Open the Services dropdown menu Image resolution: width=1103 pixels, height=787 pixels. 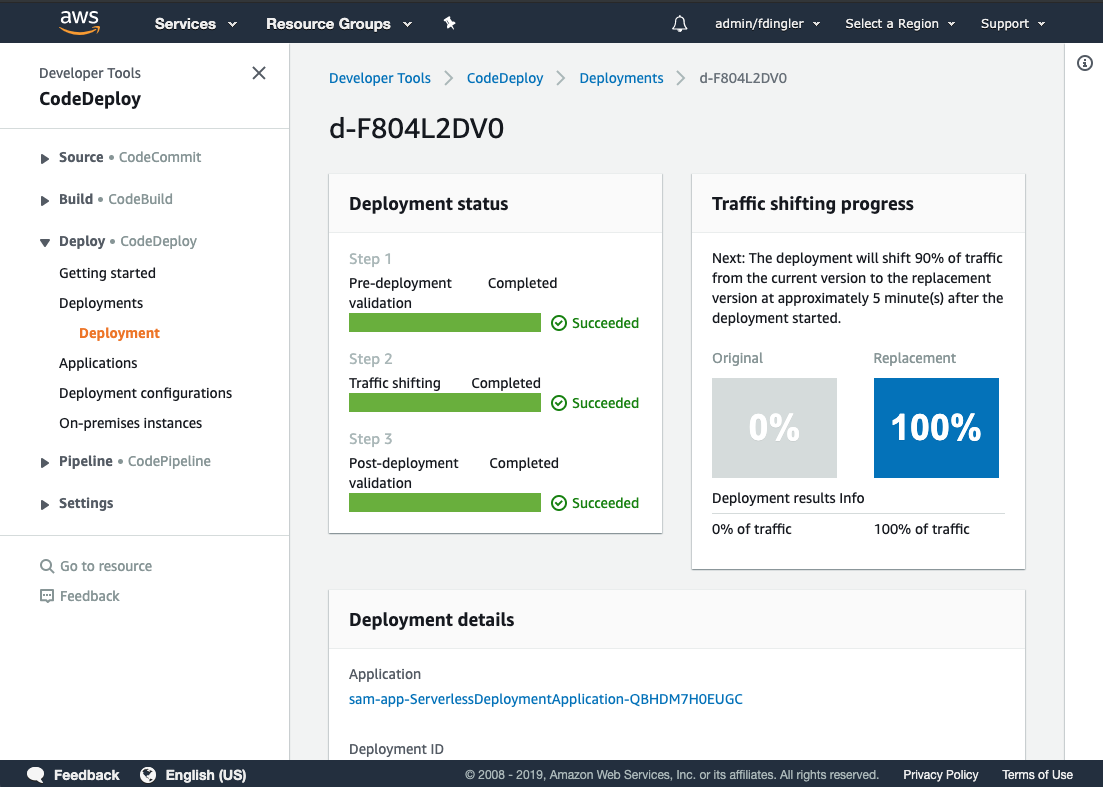(196, 24)
